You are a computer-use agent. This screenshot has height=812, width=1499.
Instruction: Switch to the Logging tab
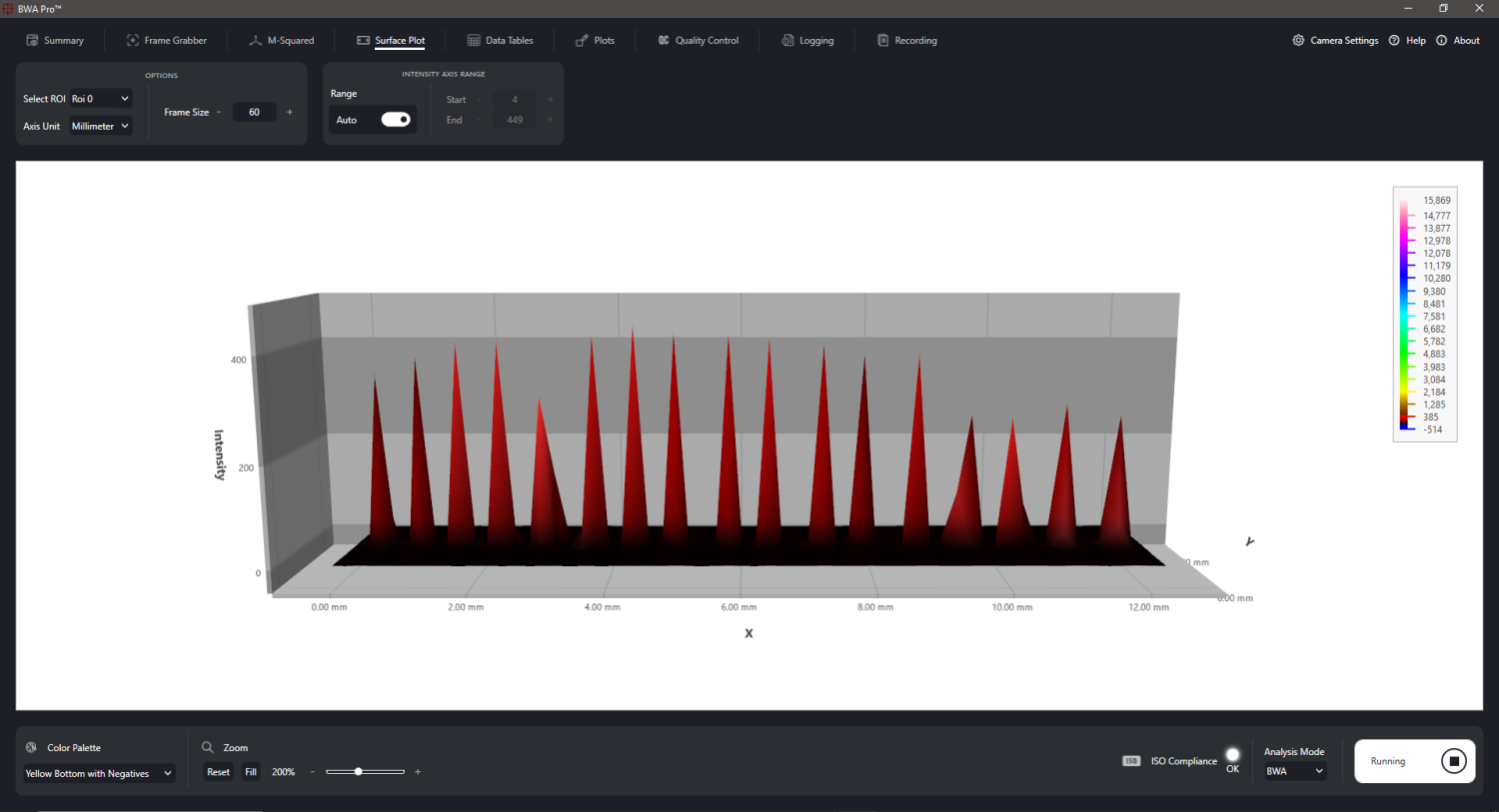click(x=807, y=41)
